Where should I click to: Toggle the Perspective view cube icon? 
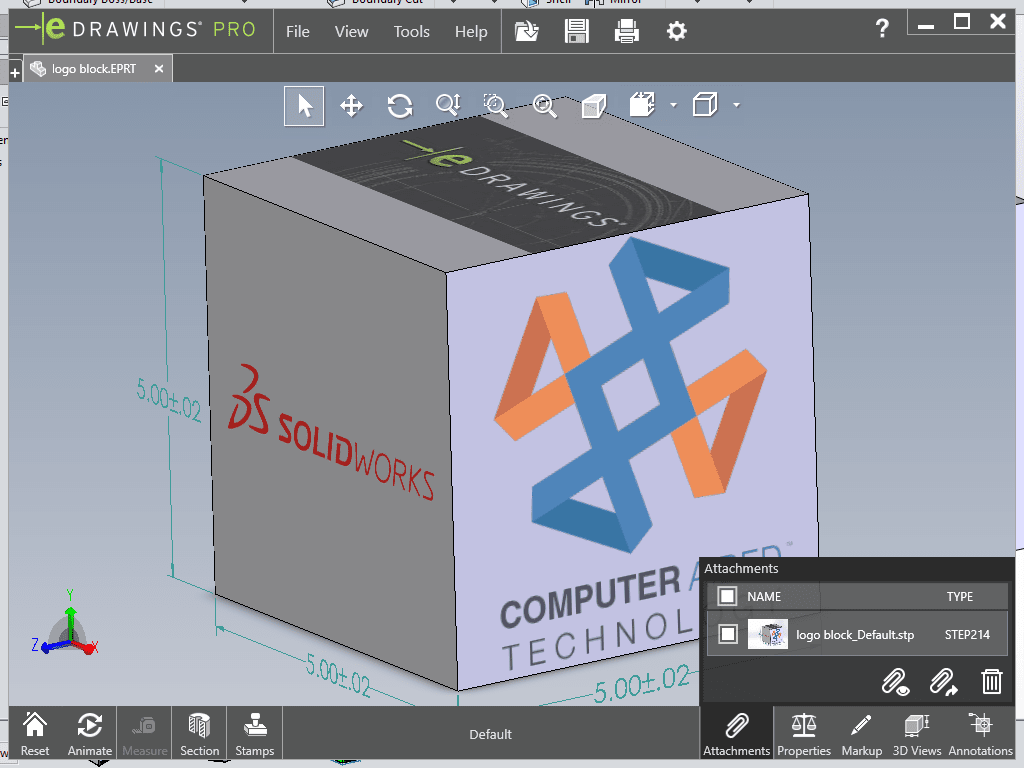593,106
